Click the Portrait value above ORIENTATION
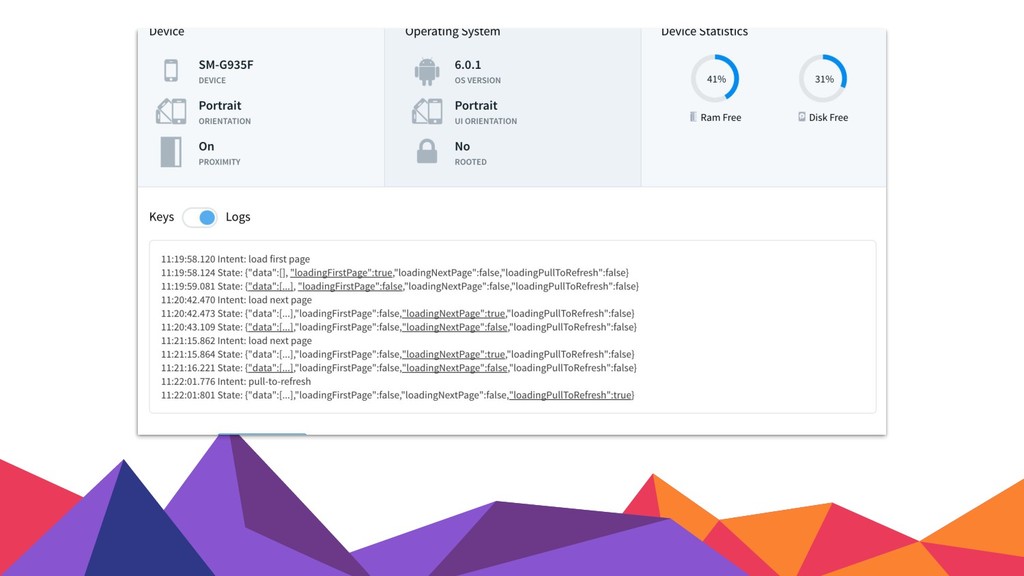 [220, 105]
